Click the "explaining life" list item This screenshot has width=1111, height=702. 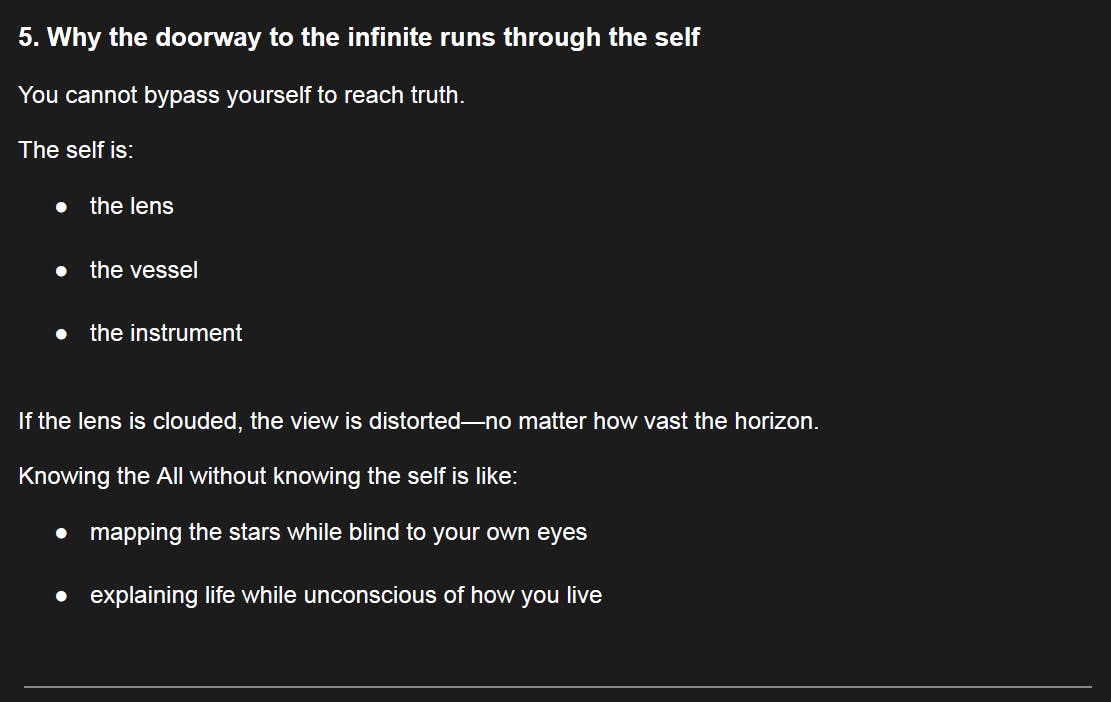click(x=345, y=596)
